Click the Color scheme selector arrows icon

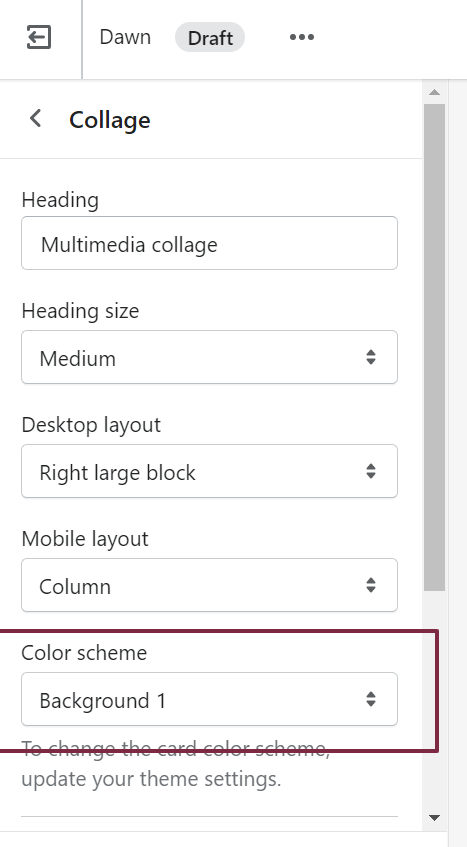coord(370,699)
